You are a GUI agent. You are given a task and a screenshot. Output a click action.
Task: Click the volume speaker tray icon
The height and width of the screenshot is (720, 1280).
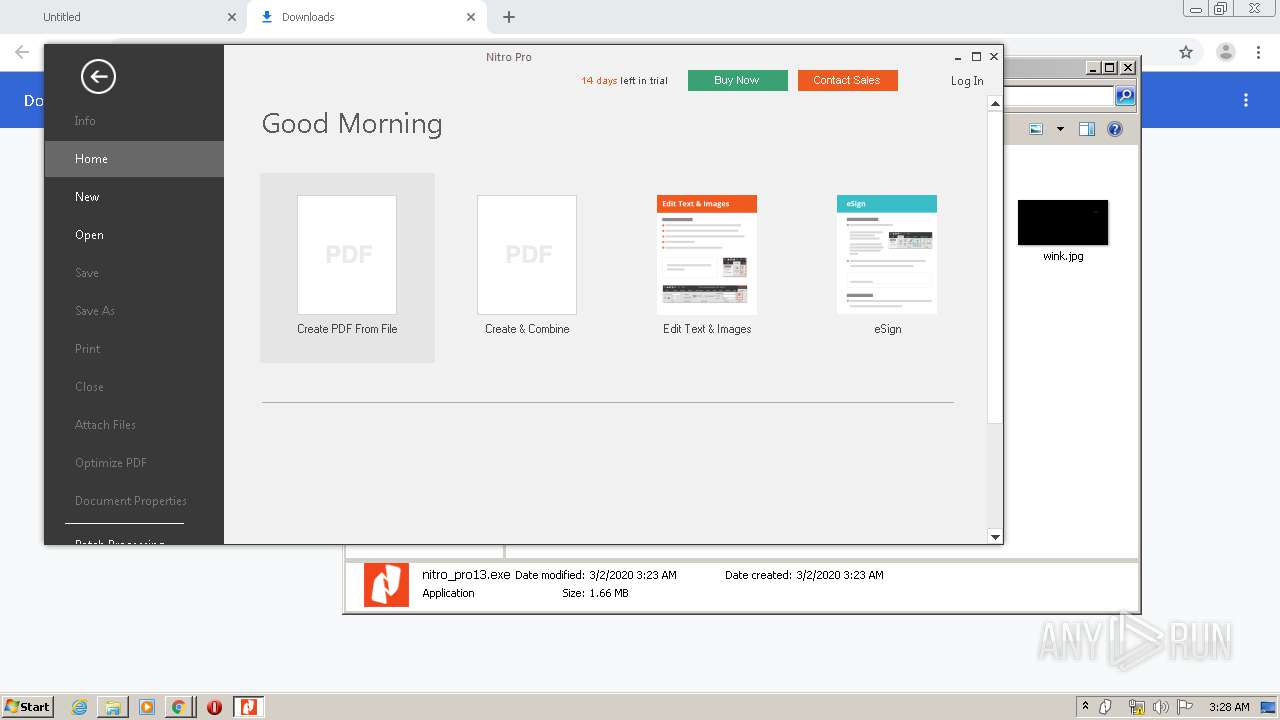point(1160,707)
